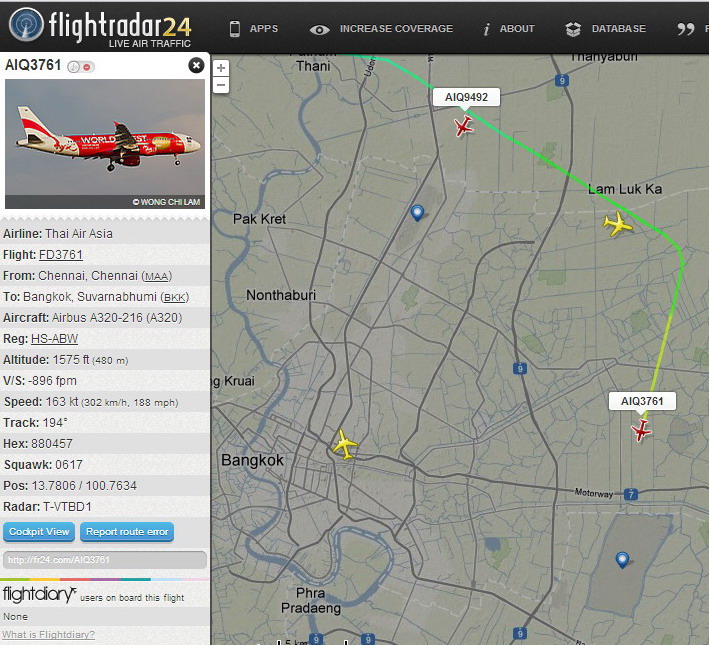
Task: Open flight number FD3761 link
Action: pyautogui.click(x=61, y=255)
